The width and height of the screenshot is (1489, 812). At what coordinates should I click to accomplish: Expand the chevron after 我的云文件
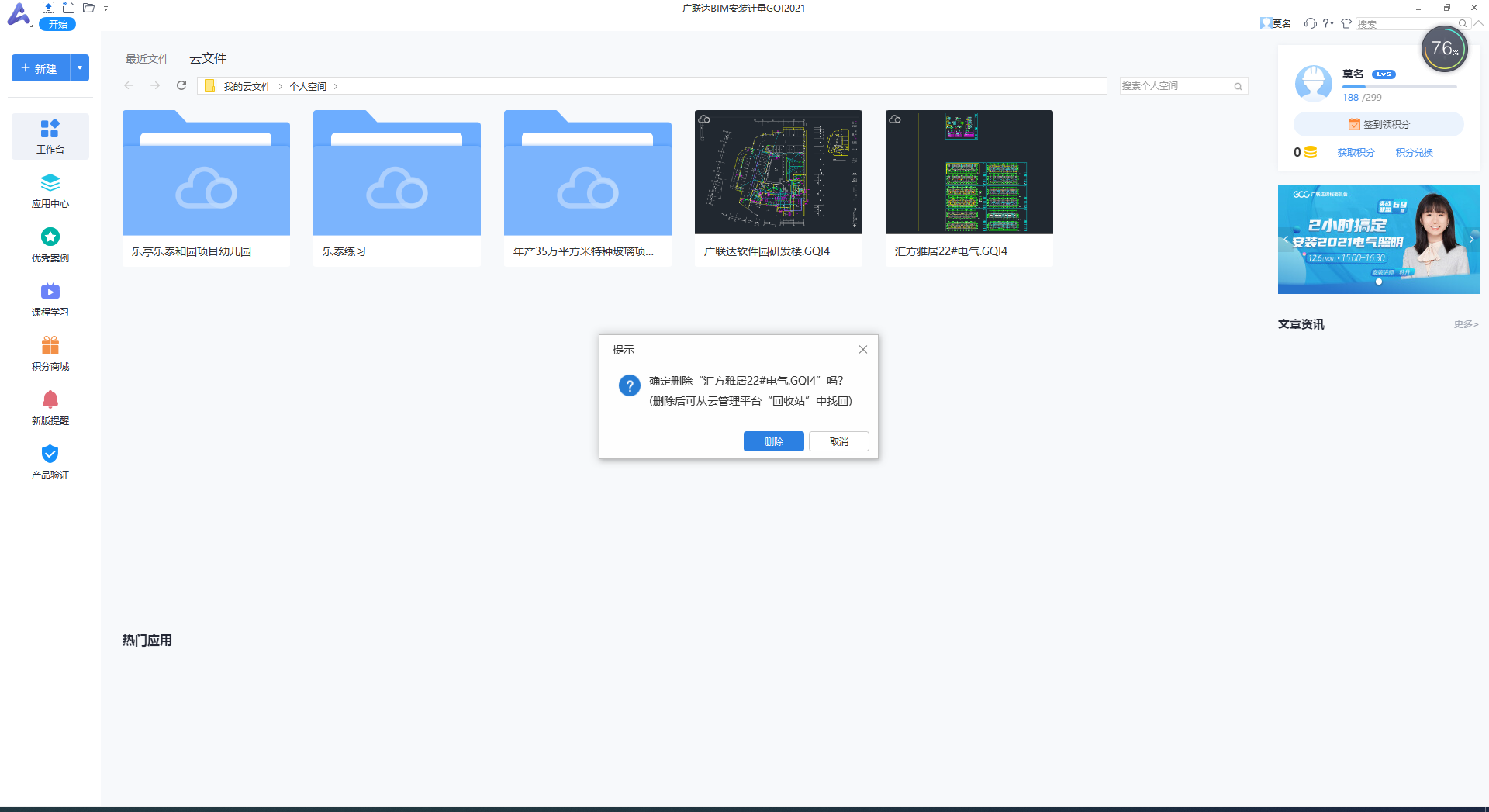[x=281, y=86]
